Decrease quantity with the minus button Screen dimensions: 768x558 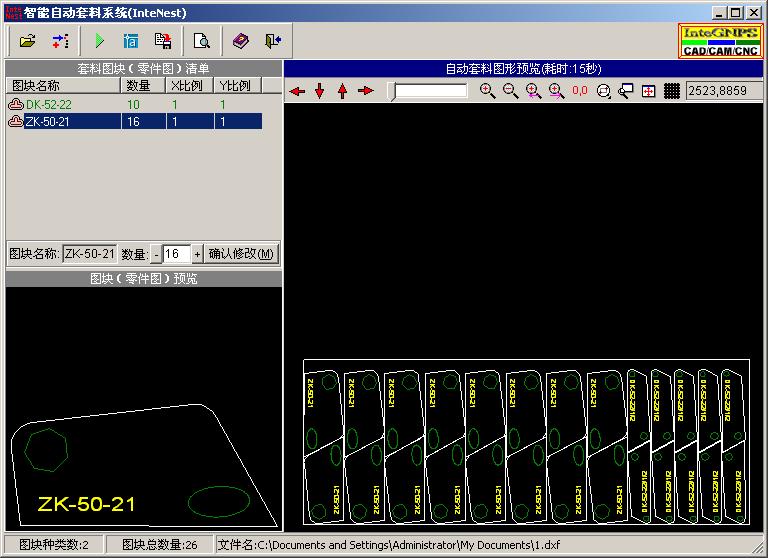pos(156,254)
